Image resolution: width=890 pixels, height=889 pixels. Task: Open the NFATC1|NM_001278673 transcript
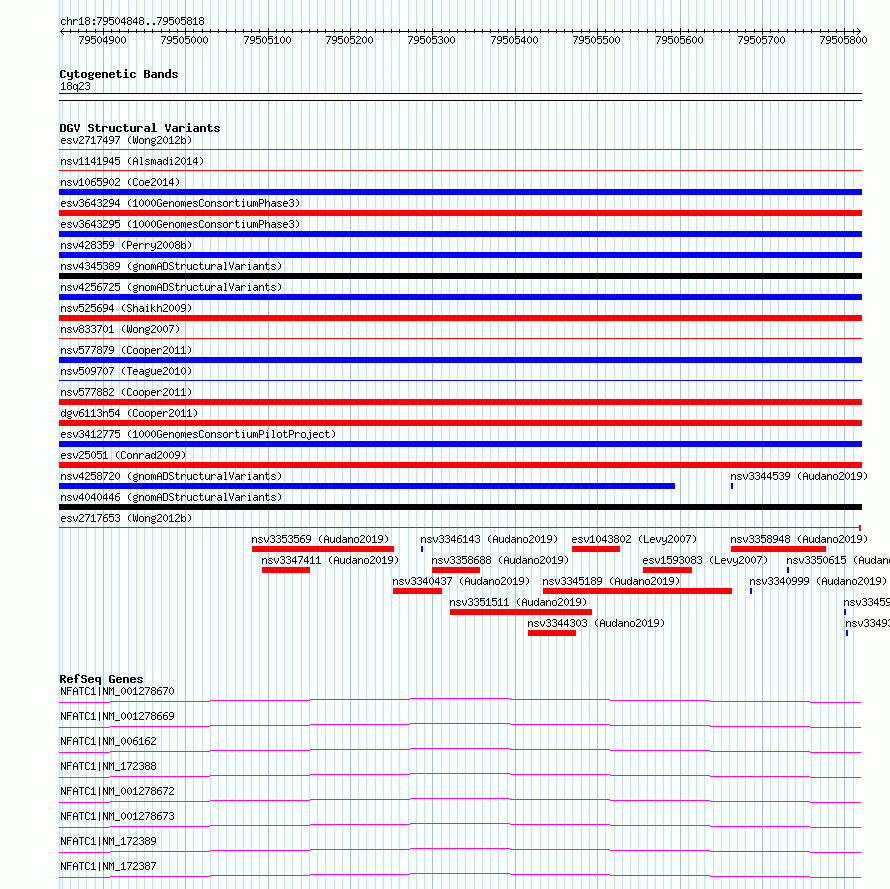click(x=117, y=816)
